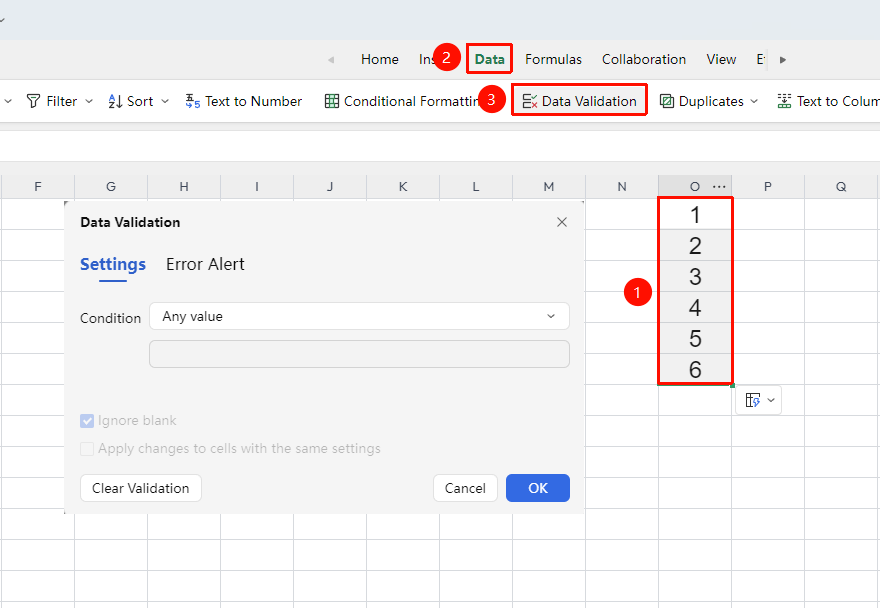
Task: Close the Data Validation dialog with X
Action: pos(562,222)
